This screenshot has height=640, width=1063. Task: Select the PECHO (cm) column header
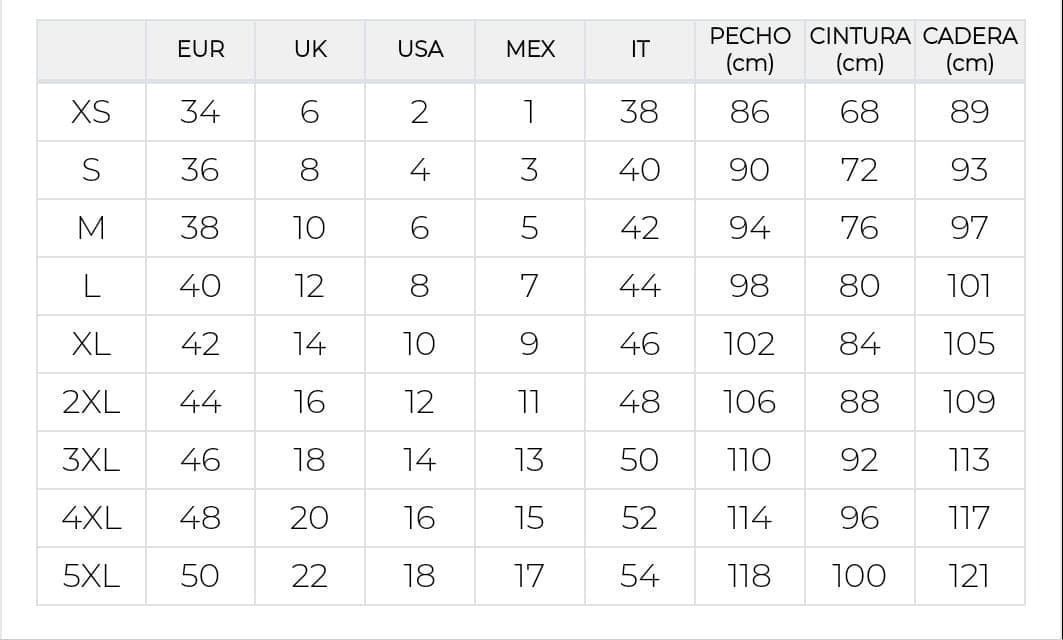coord(750,50)
